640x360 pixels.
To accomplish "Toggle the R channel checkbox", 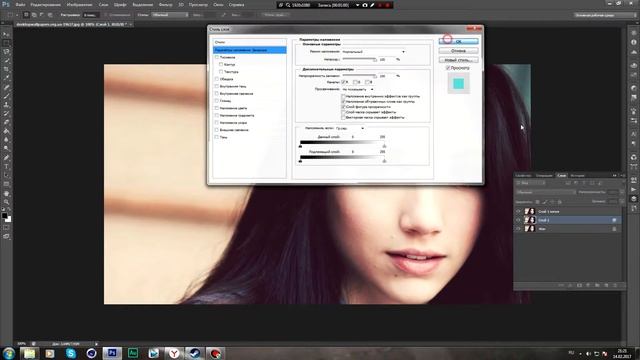I will [x=344, y=82].
